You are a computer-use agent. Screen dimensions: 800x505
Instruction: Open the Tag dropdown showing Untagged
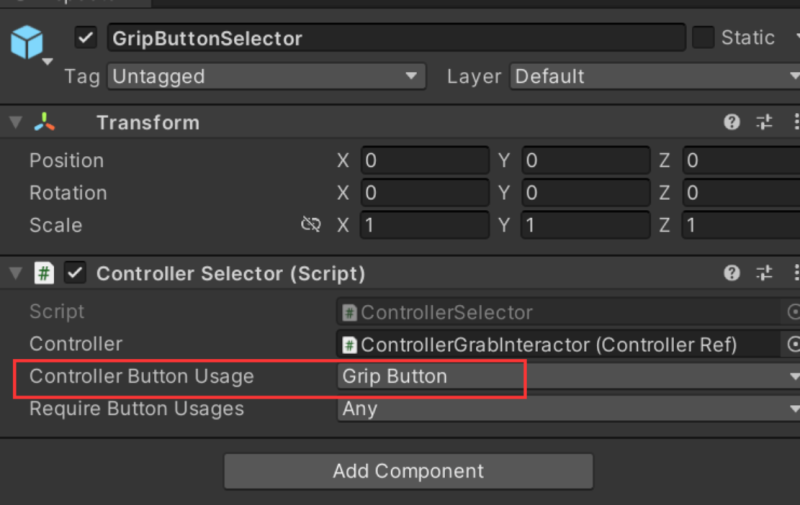pos(266,76)
